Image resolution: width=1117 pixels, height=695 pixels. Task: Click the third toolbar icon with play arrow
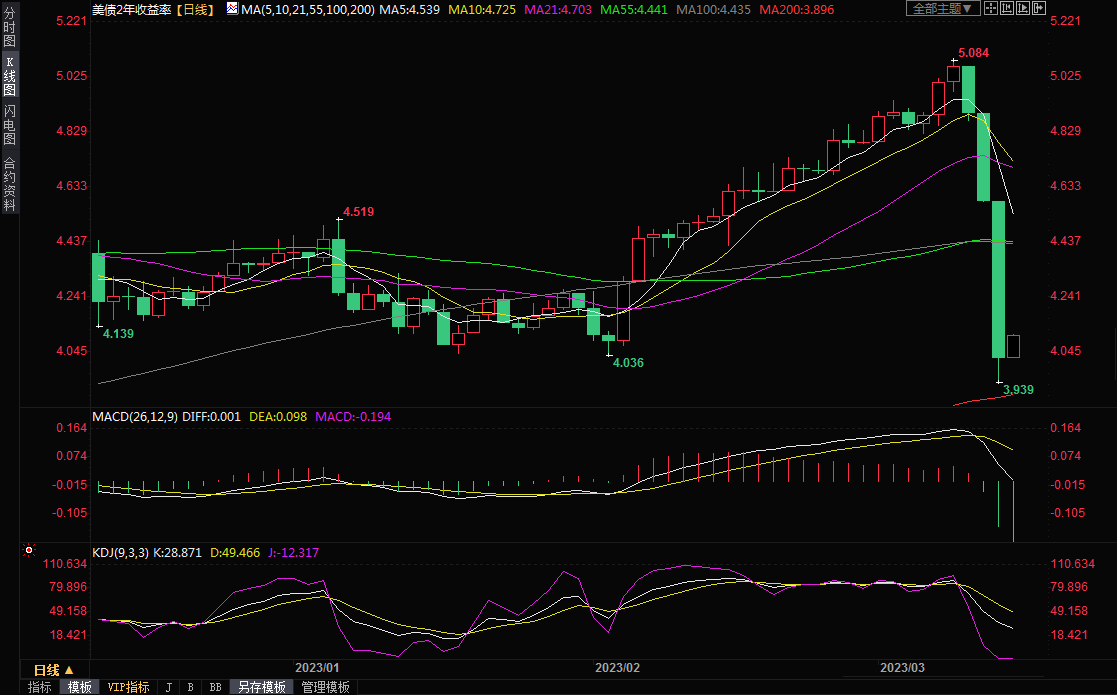pyautogui.click(x=1024, y=9)
